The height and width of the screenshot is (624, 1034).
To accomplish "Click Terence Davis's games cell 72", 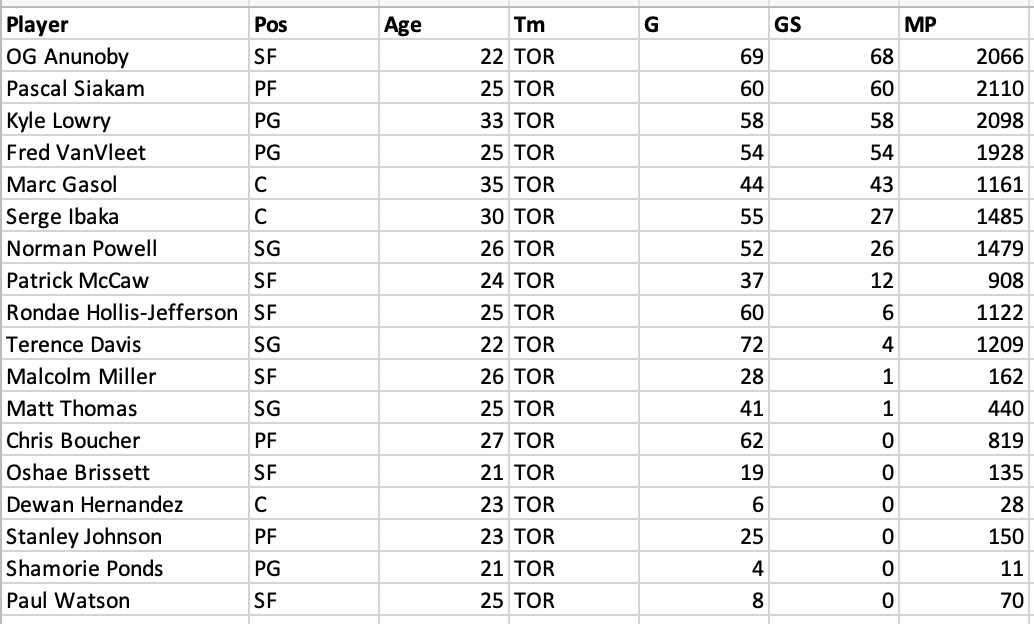I will [704, 344].
